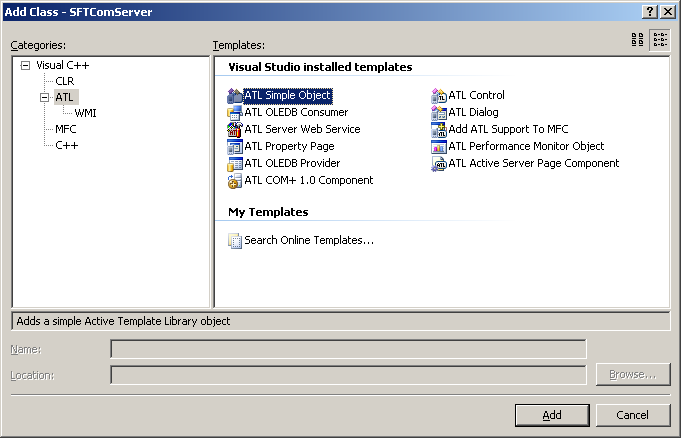The height and width of the screenshot is (438, 681).
Task: Switch to small icons view
Action: click(x=660, y=40)
